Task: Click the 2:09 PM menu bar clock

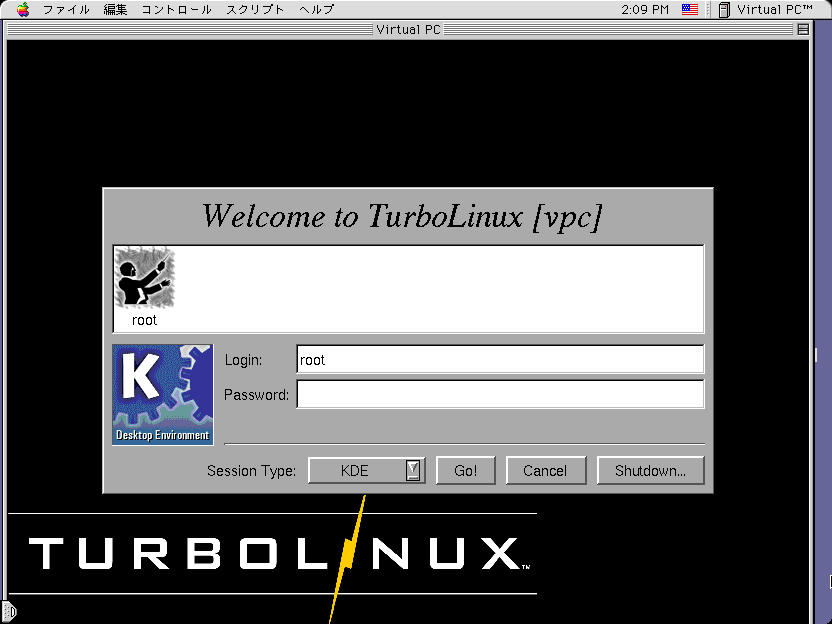Action: tap(645, 10)
